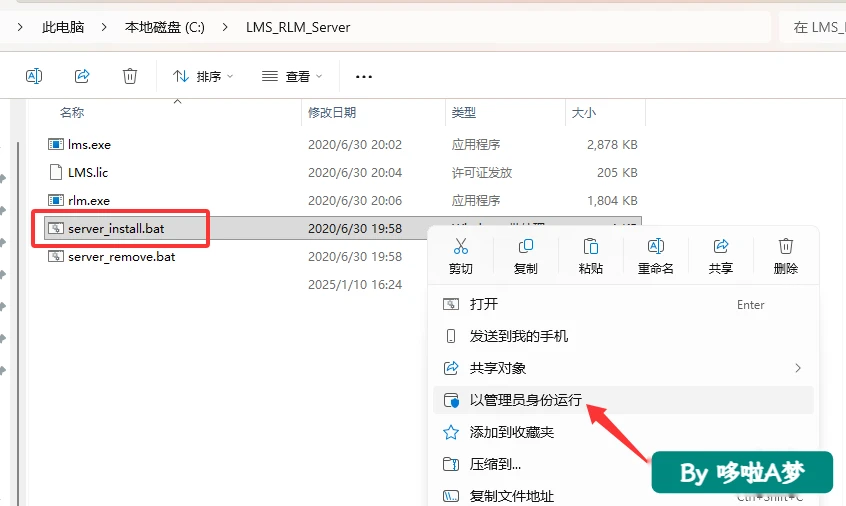Viewport: 846px width, 506px height.
Task: Click the share icon in the toolbar
Action: [82, 76]
